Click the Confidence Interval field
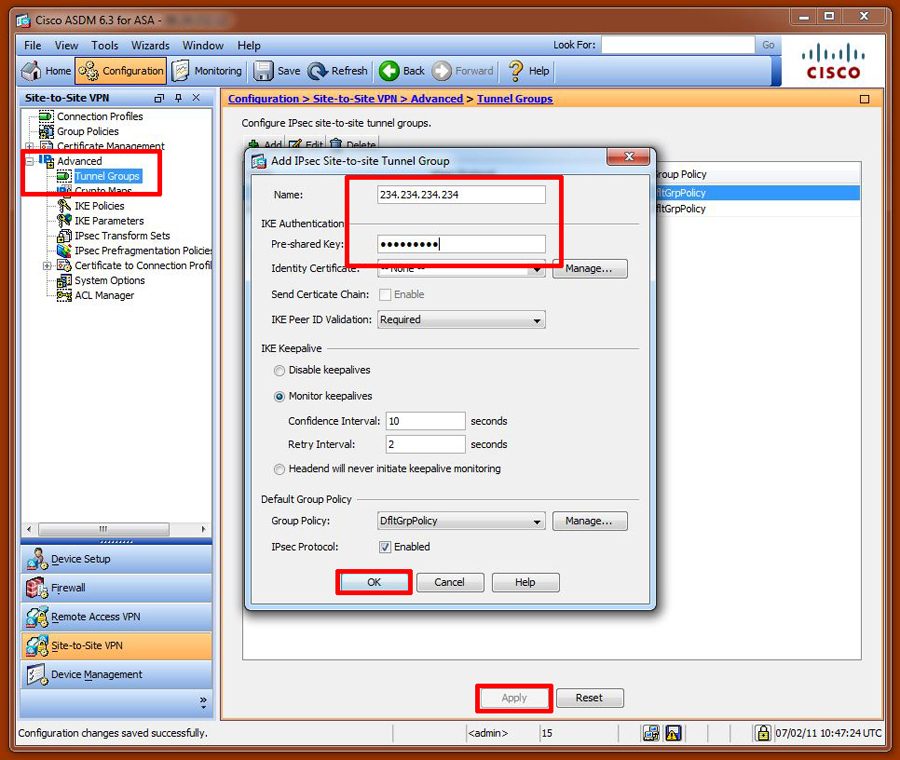This screenshot has width=900, height=760. pyautogui.click(x=425, y=421)
